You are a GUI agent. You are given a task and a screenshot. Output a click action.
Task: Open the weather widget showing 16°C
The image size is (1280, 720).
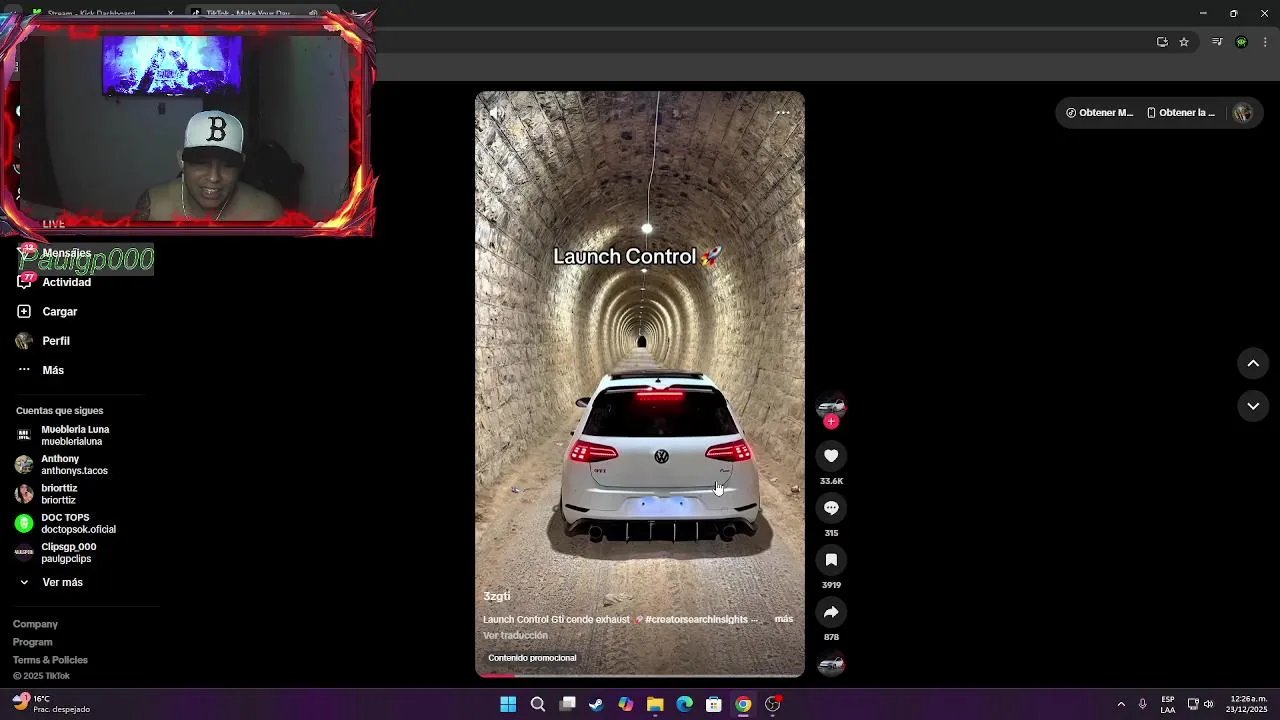point(50,704)
